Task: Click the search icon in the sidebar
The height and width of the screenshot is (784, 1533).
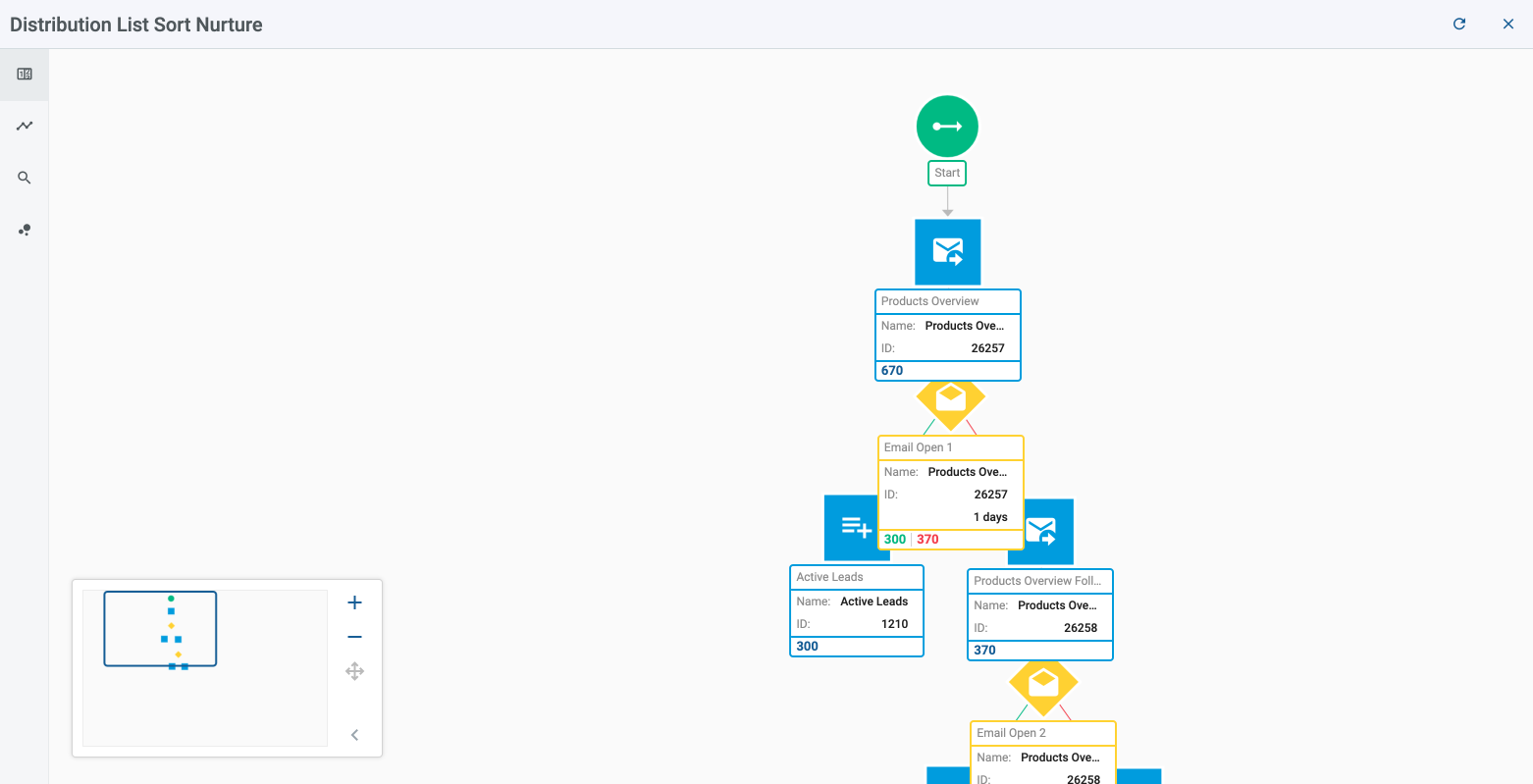Action: 24,178
